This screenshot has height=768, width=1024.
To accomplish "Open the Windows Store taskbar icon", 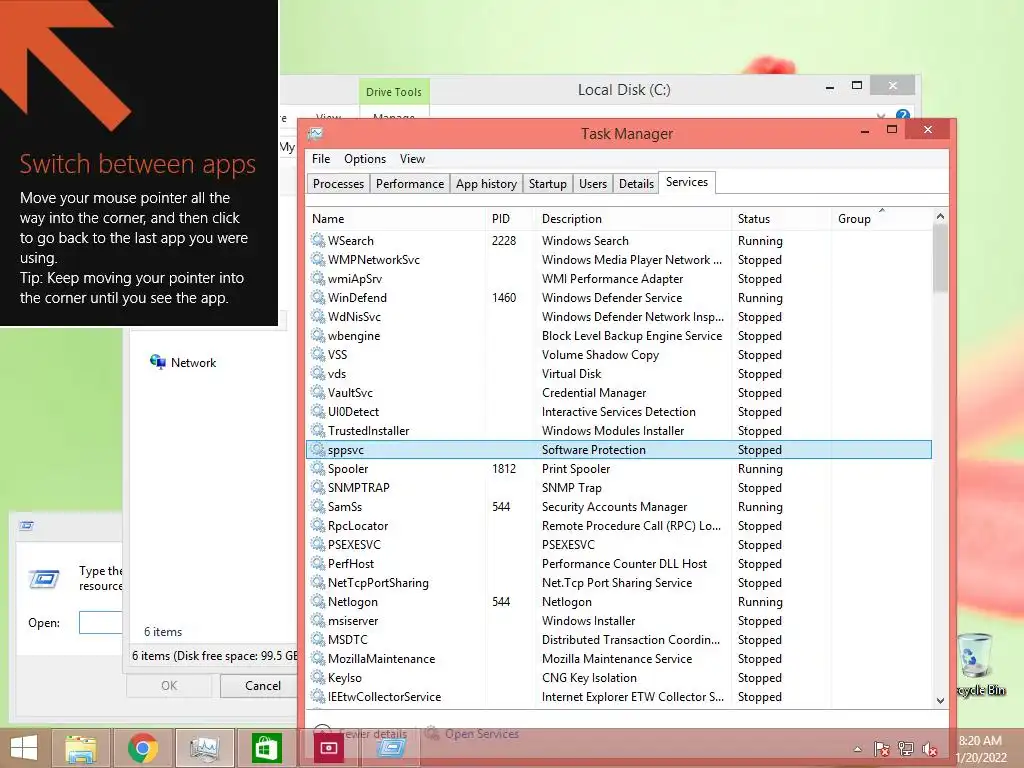I will pyautogui.click(x=266, y=748).
